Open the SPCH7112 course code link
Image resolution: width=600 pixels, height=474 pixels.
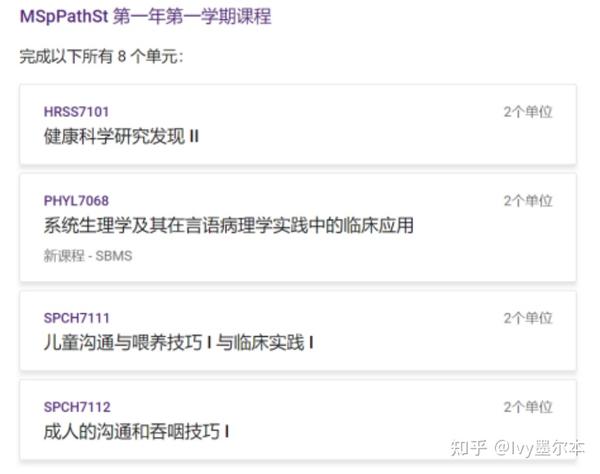(77, 407)
